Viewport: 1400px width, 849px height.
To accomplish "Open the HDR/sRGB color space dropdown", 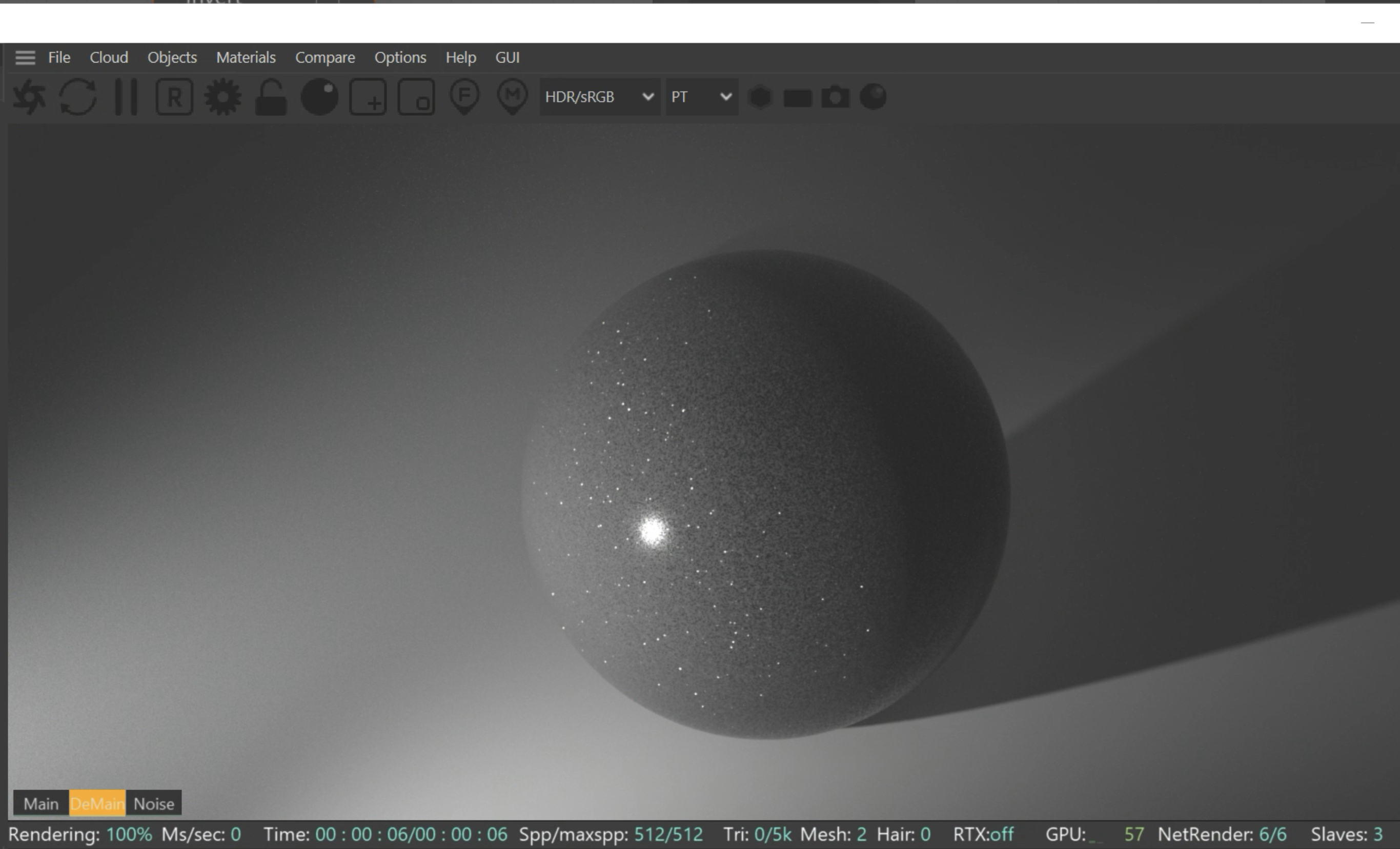I will point(599,97).
